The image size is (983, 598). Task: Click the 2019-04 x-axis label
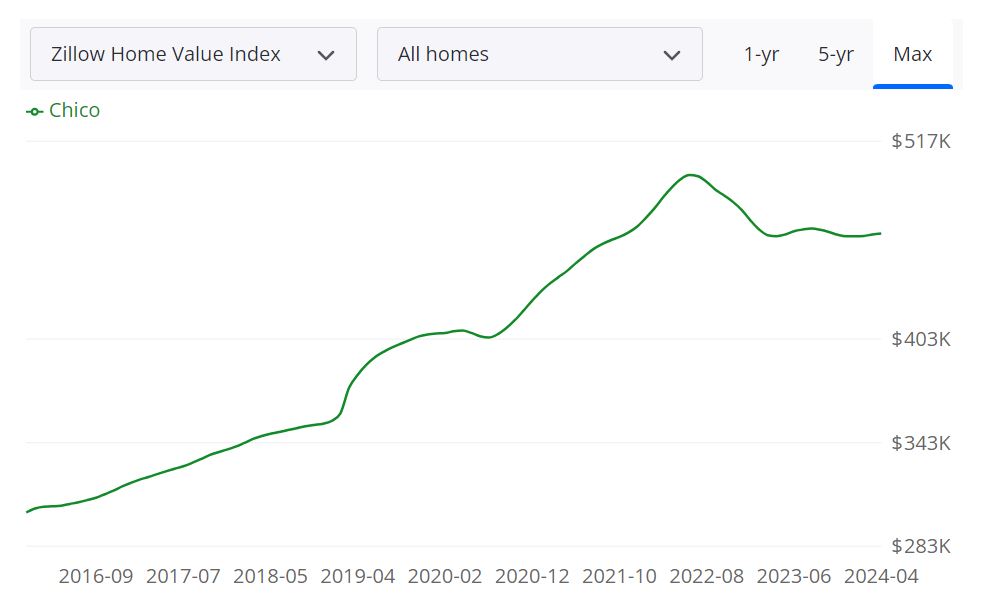tap(357, 576)
